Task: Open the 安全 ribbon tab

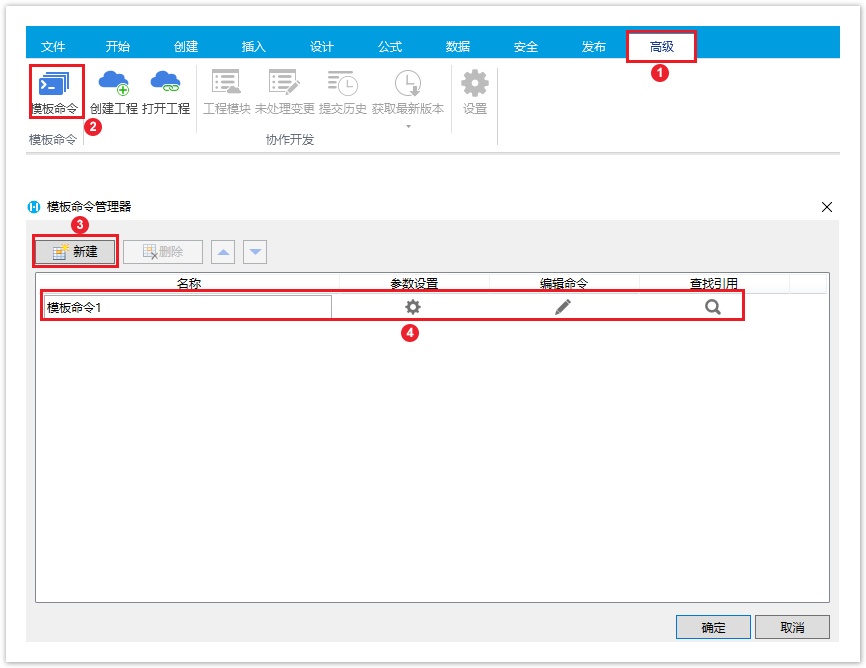Action: 525,46
